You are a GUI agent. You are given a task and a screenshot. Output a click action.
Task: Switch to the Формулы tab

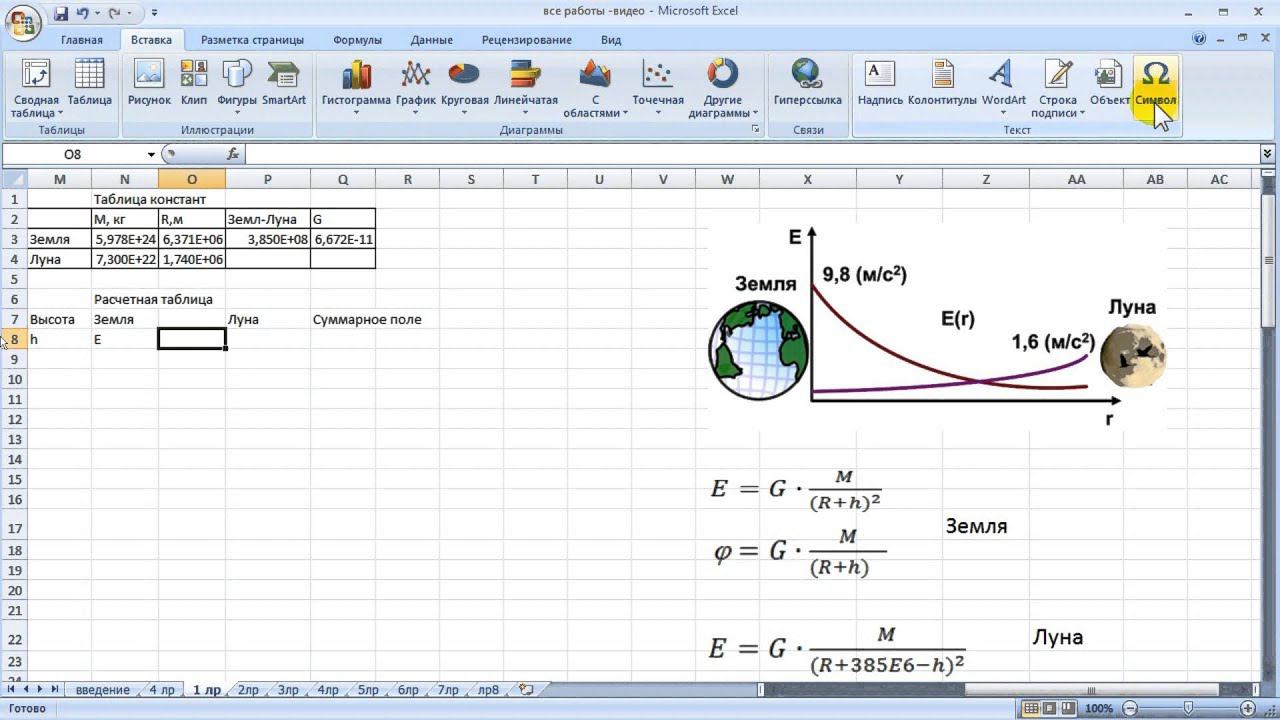click(x=357, y=40)
